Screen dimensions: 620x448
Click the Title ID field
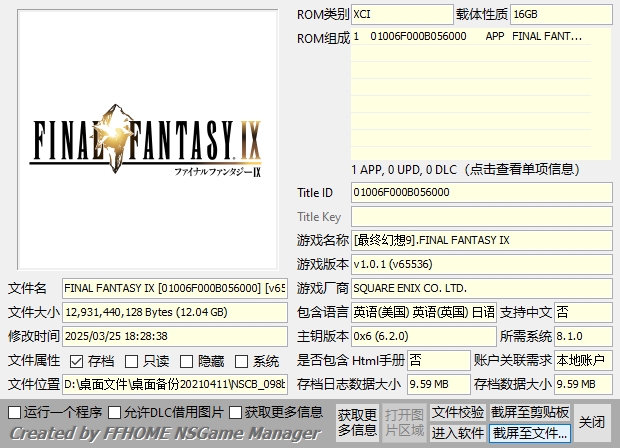[x=482, y=193]
